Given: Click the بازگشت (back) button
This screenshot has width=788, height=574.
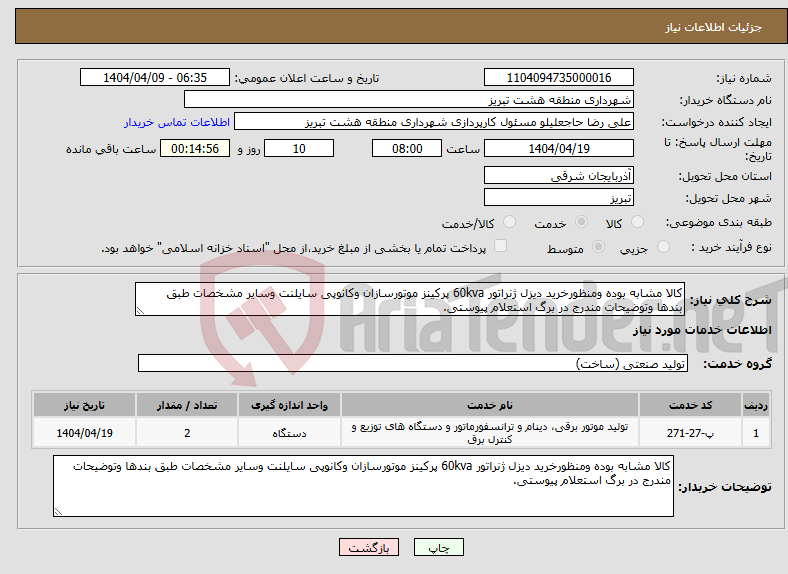Looking at the screenshot, I should pos(369,547).
